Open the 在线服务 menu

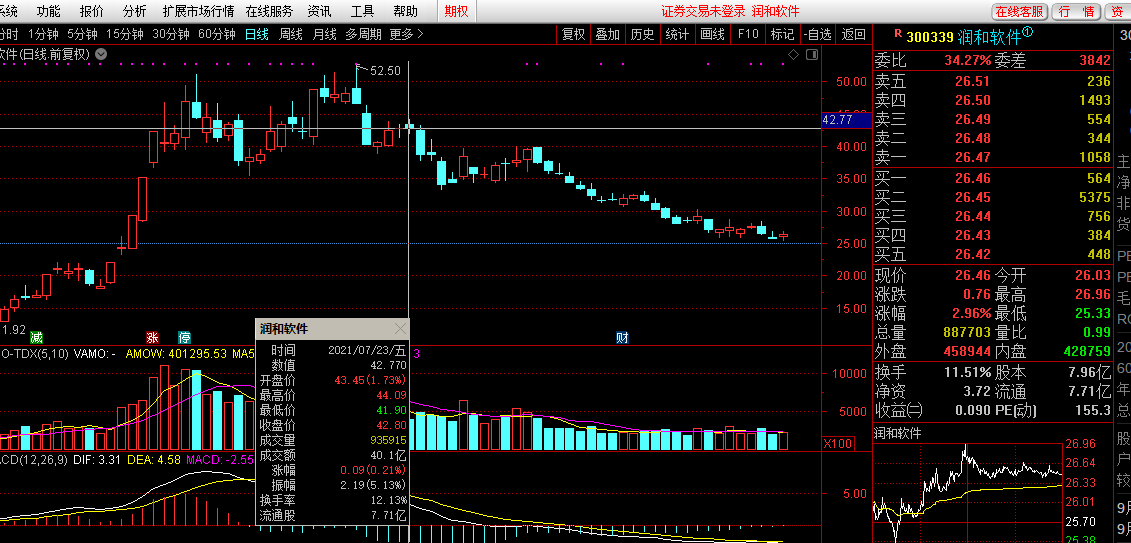click(270, 12)
